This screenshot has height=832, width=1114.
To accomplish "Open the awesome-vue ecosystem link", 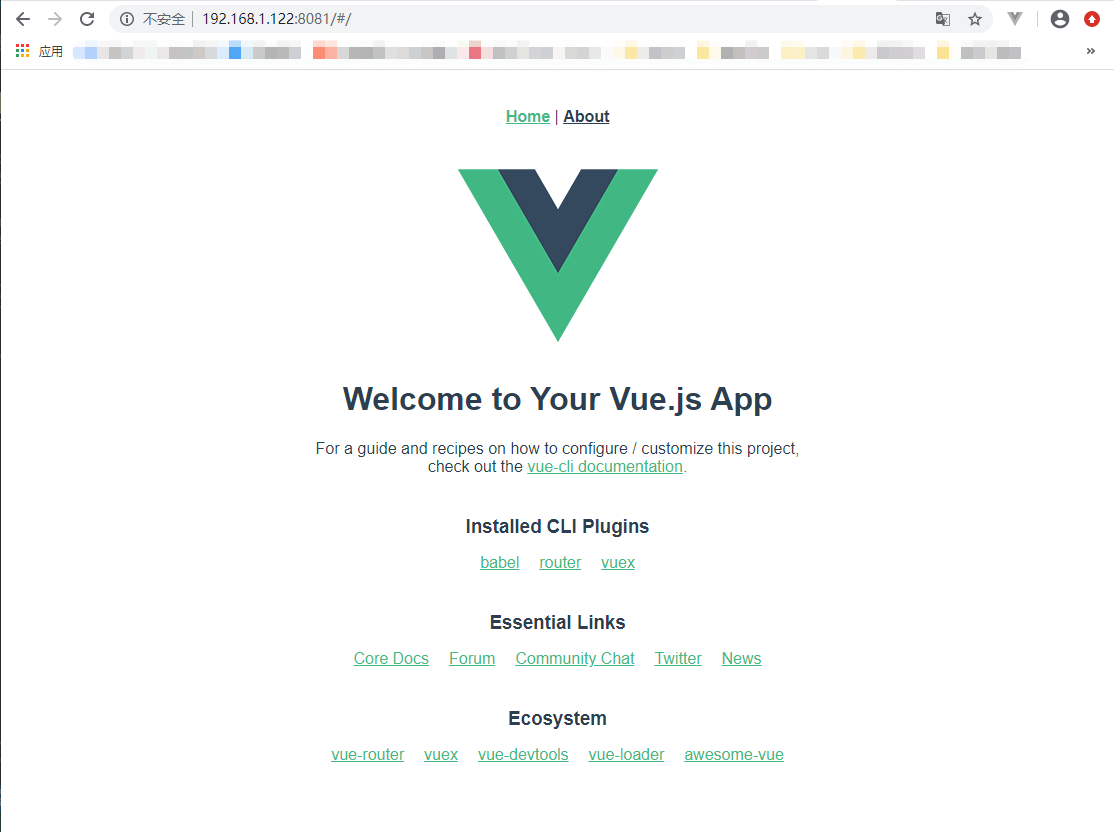I will (x=734, y=755).
